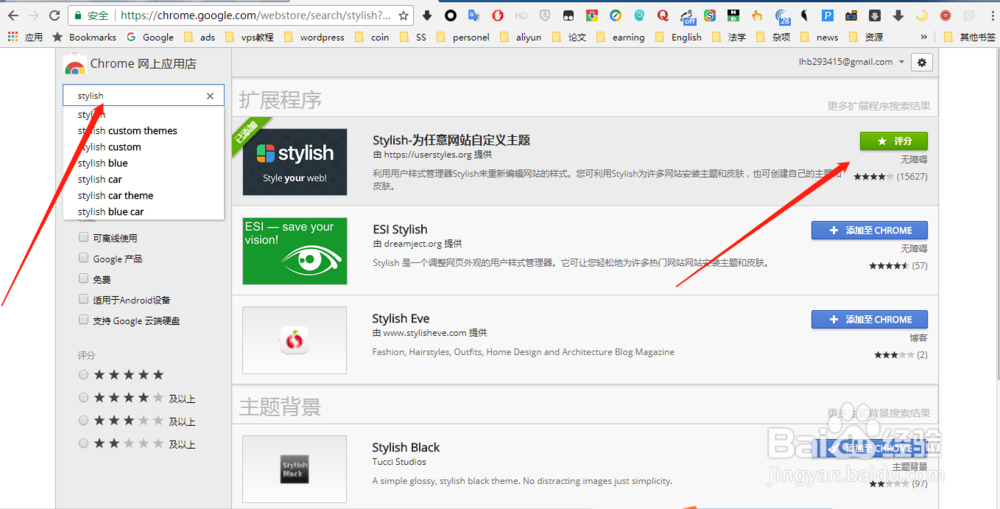Open the earning bookmarks folder
The height and width of the screenshot is (509, 1000).
pyautogui.click(x=621, y=37)
